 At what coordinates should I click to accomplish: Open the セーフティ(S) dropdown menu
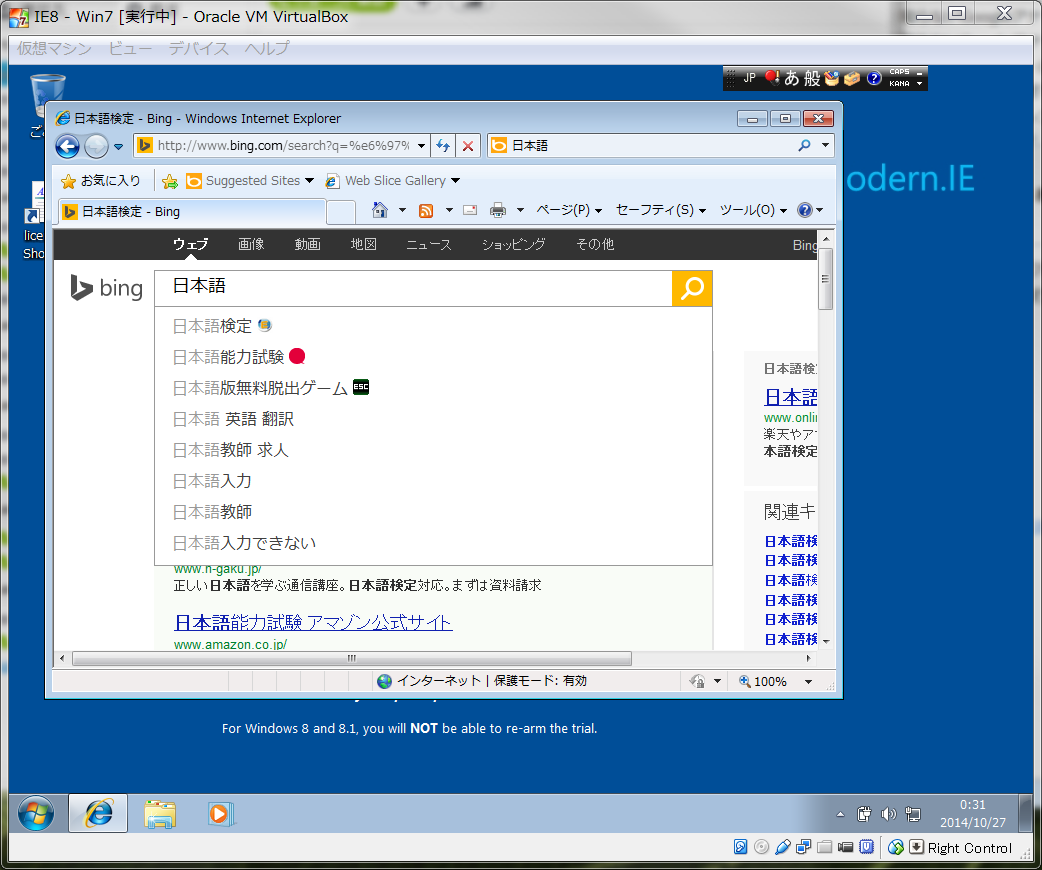661,210
